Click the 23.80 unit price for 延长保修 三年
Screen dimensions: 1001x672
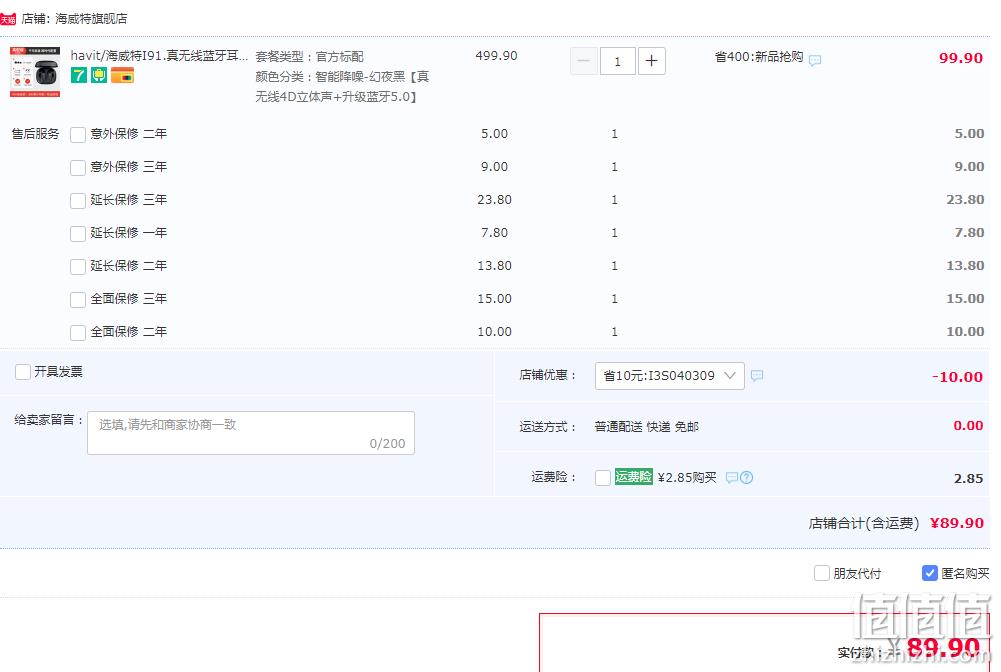[x=494, y=200]
